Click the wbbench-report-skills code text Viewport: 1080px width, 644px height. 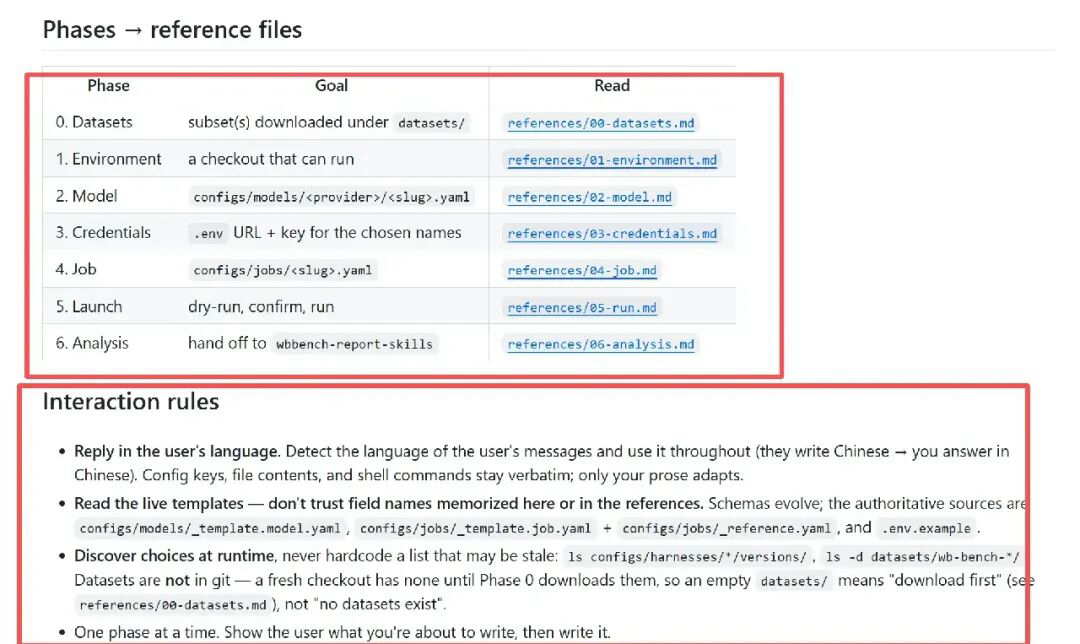(x=354, y=344)
